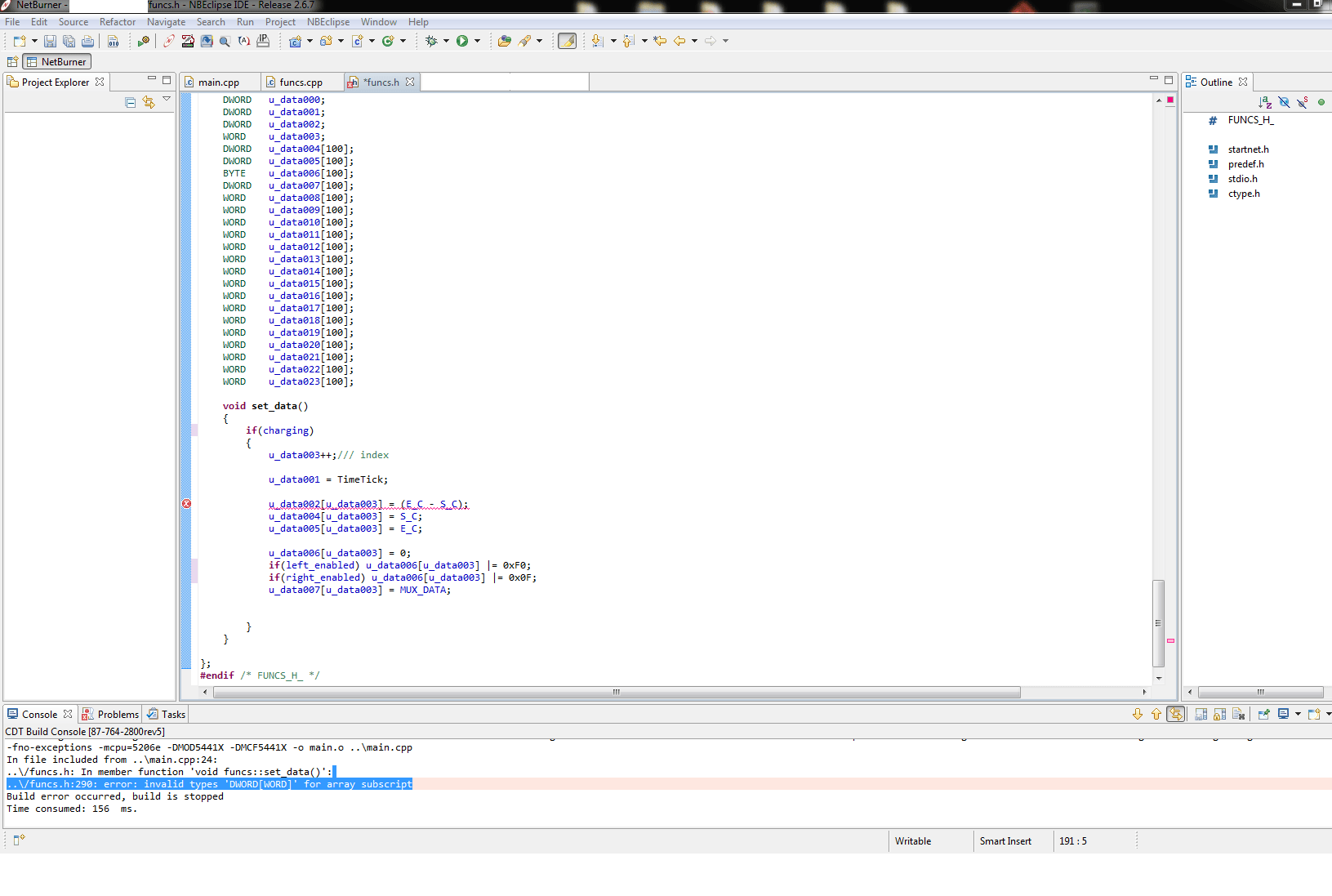Switch to the main.cpp editor tab

pos(218,82)
